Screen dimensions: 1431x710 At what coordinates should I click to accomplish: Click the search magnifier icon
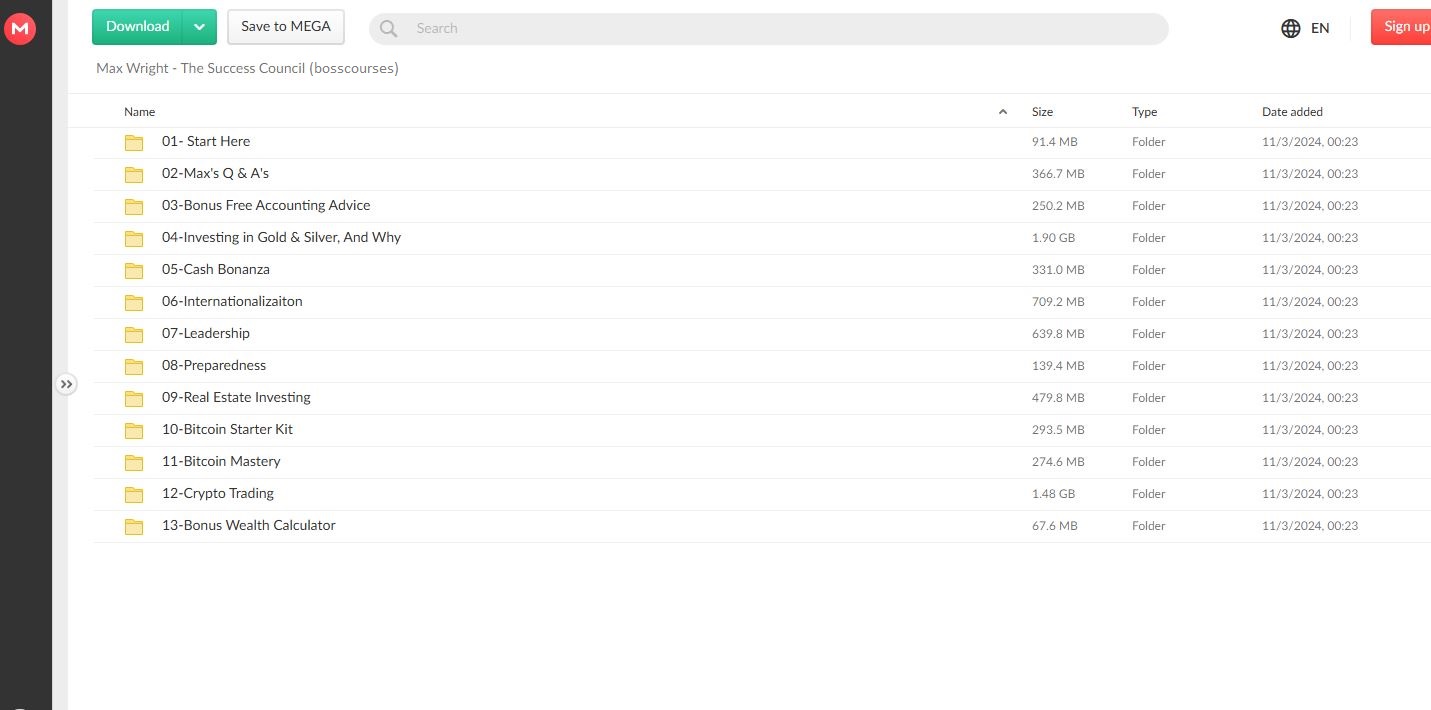(x=388, y=28)
